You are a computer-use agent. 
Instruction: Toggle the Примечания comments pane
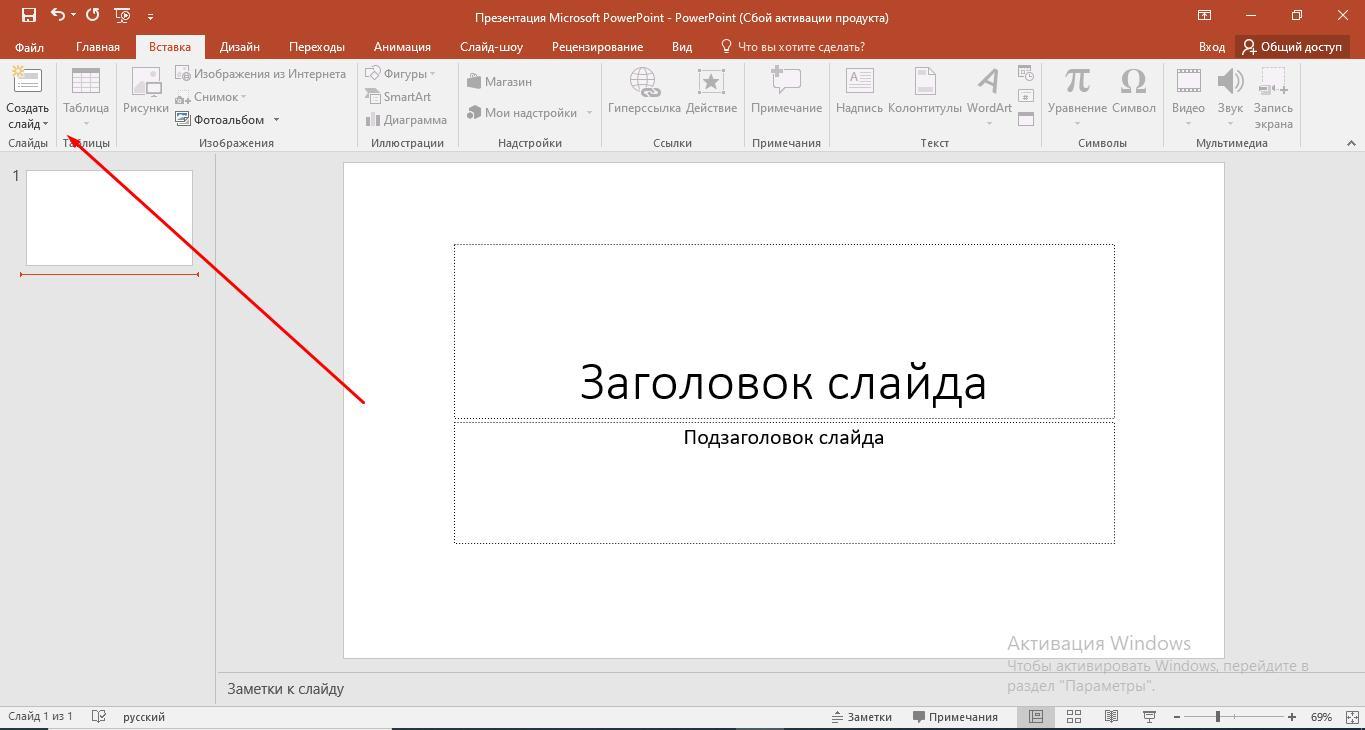[x=955, y=716]
